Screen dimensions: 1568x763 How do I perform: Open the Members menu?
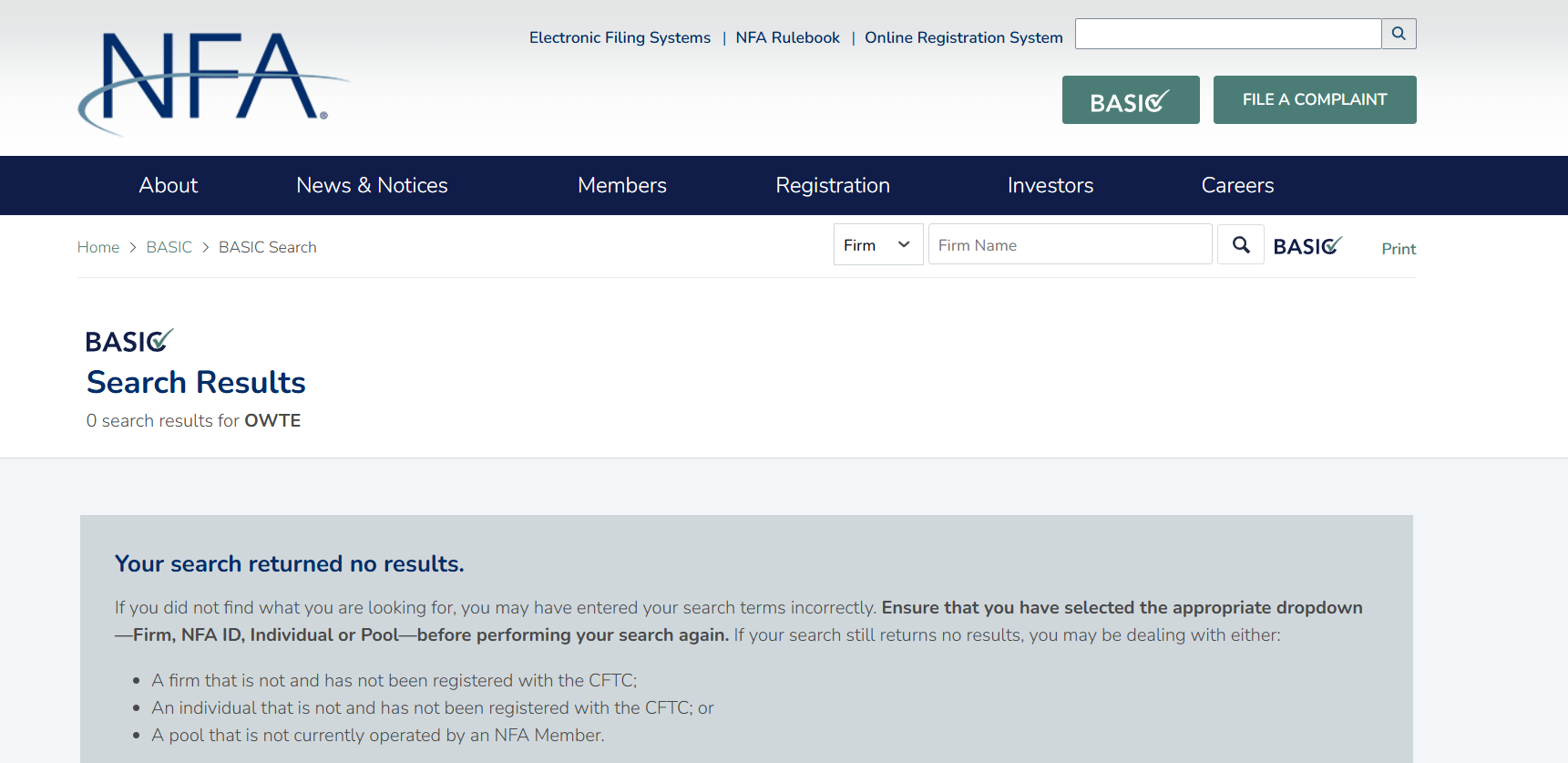coord(622,185)
